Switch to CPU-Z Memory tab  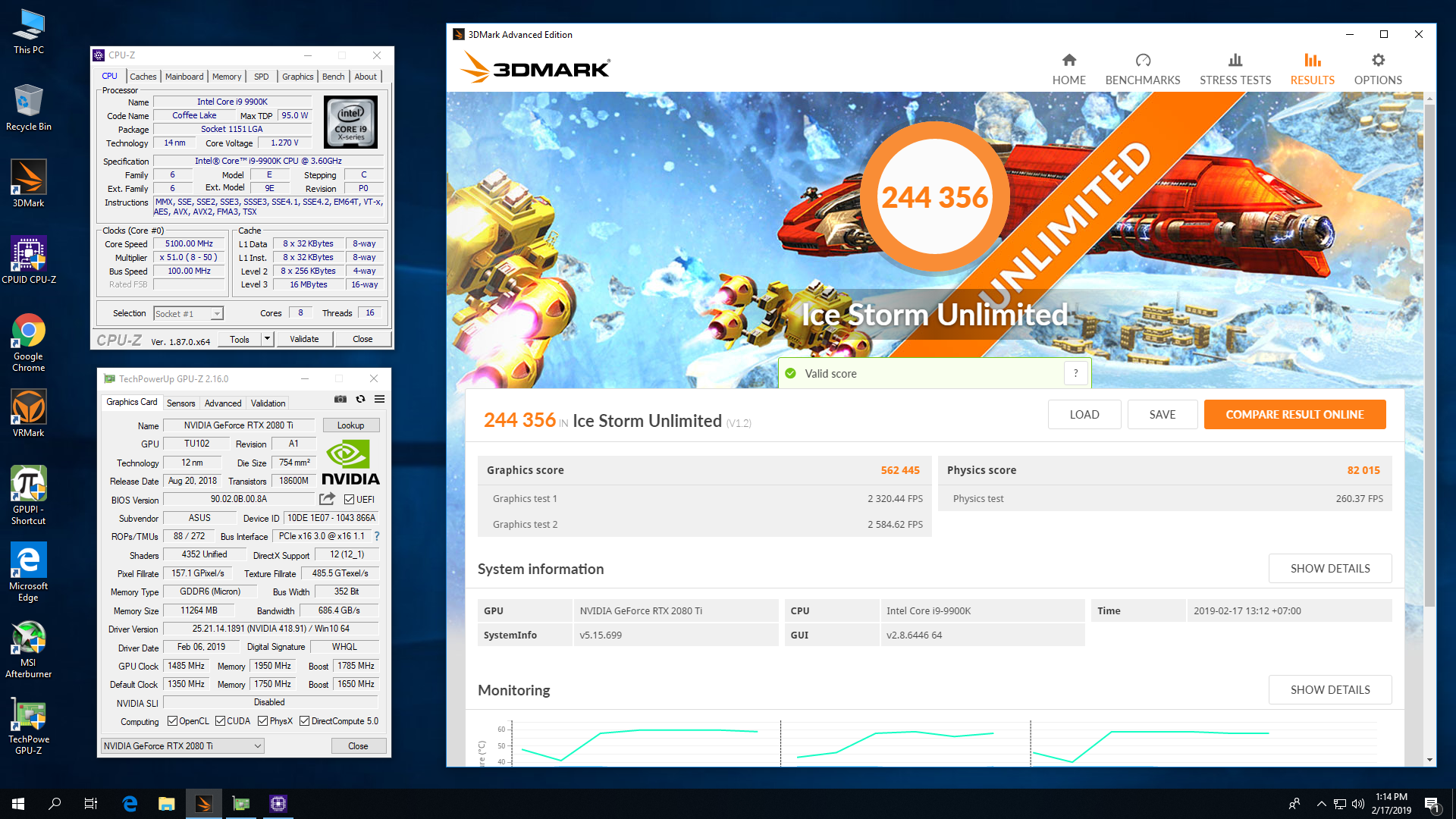227,77
